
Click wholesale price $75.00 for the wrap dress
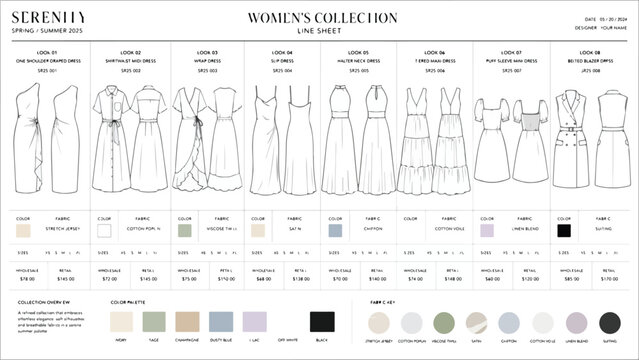[x=189, y=279]
